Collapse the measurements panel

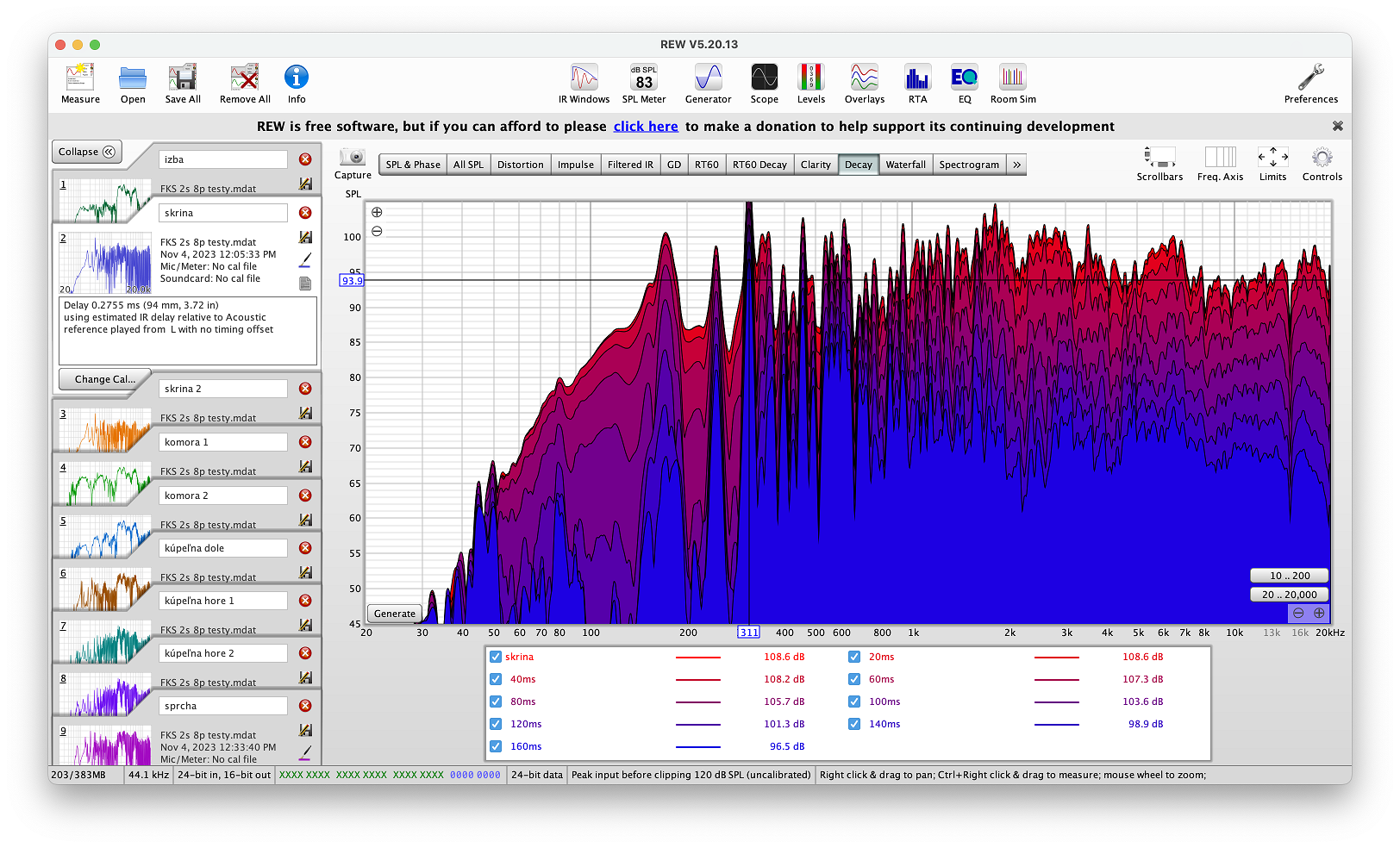tap(86, 152)
